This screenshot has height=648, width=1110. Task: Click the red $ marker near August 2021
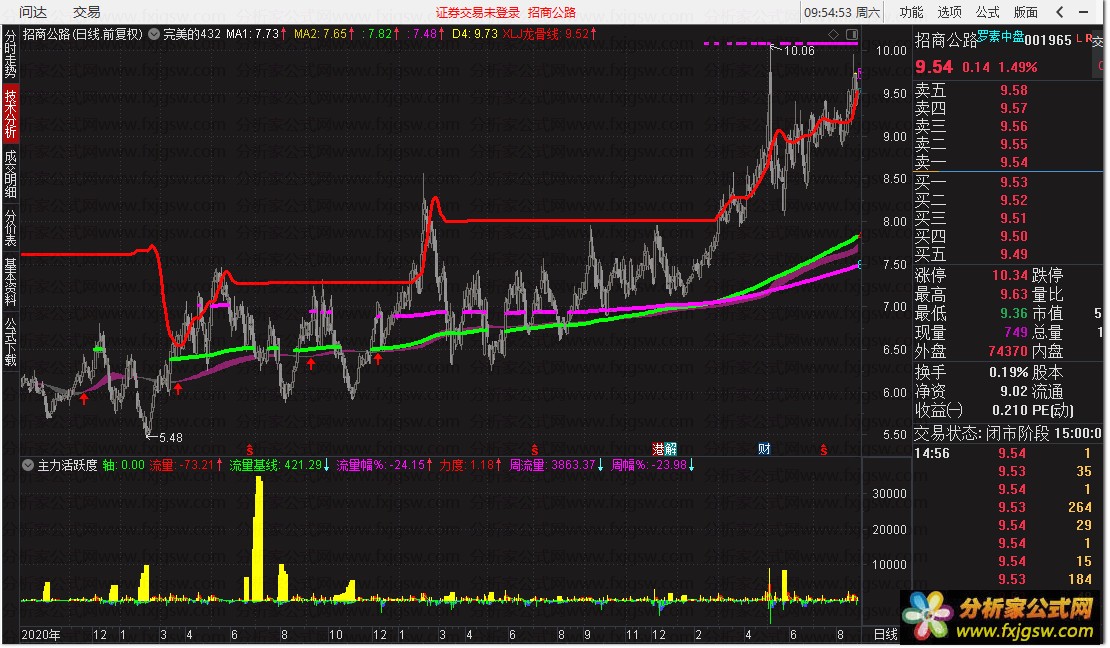click(x=534, y=450)
